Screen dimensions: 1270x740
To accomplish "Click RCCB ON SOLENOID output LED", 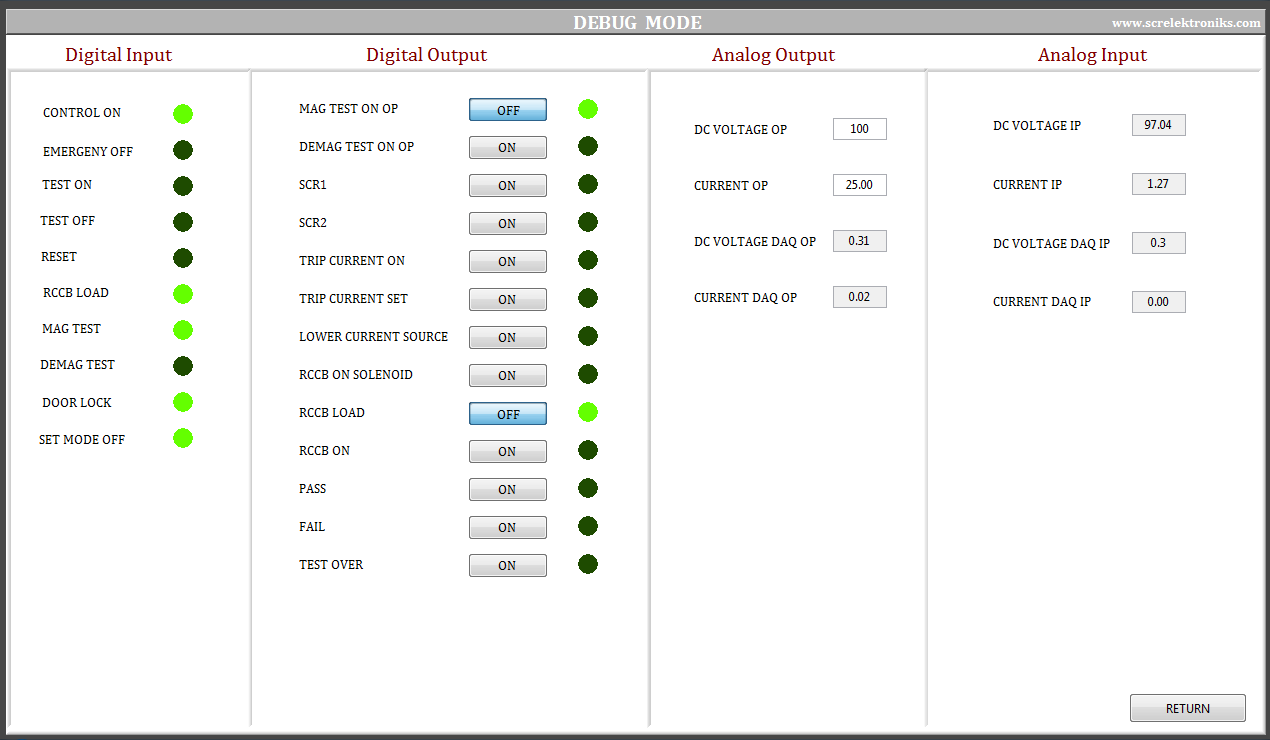I will (x=588, y=374).
